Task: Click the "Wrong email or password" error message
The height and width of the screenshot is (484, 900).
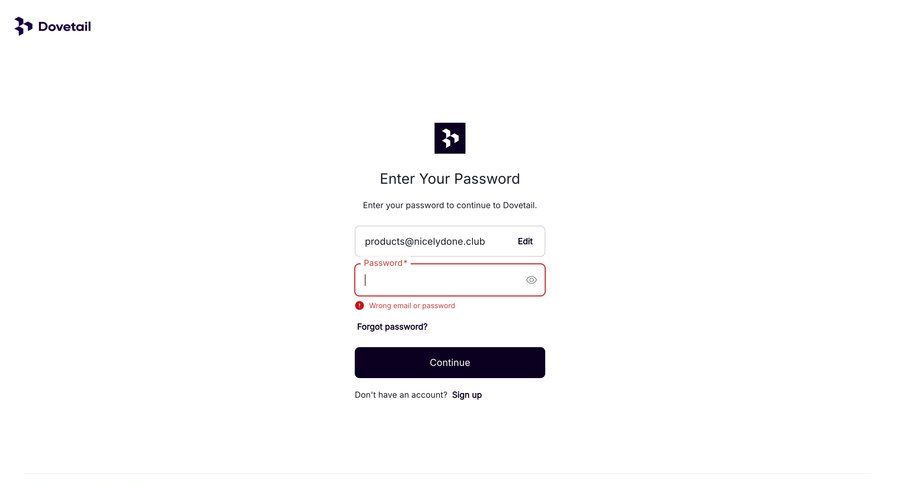Action: tap(412, 306)
